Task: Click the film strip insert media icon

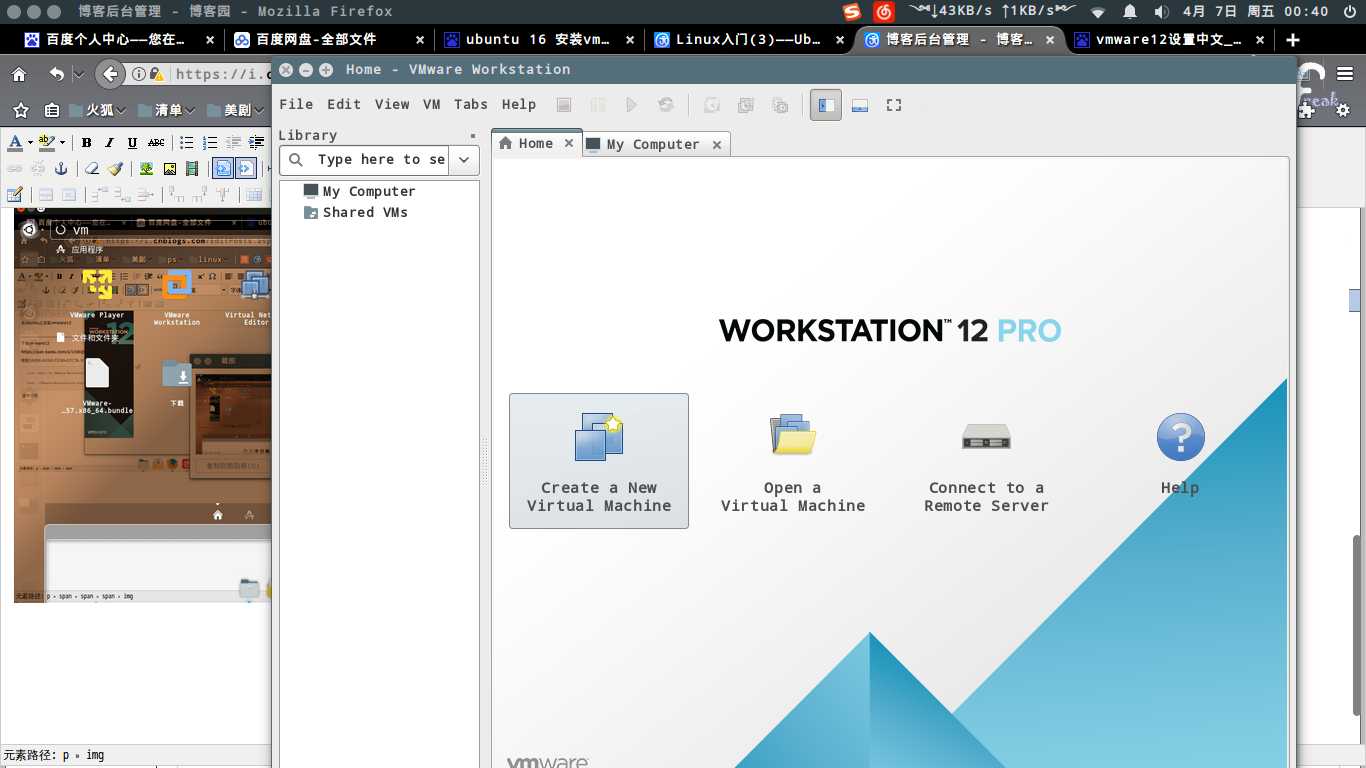Action: pyautogui.click(x=193, y=168)
